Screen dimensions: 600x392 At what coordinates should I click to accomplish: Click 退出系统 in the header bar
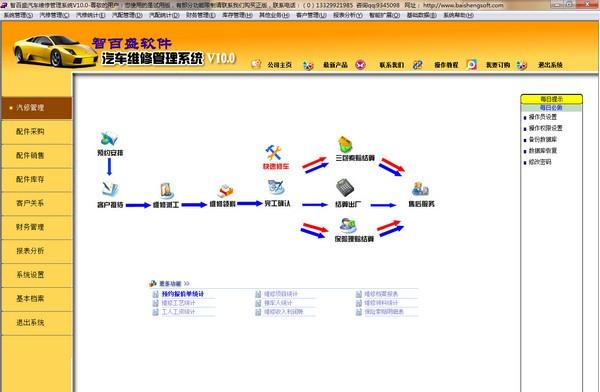550,65
